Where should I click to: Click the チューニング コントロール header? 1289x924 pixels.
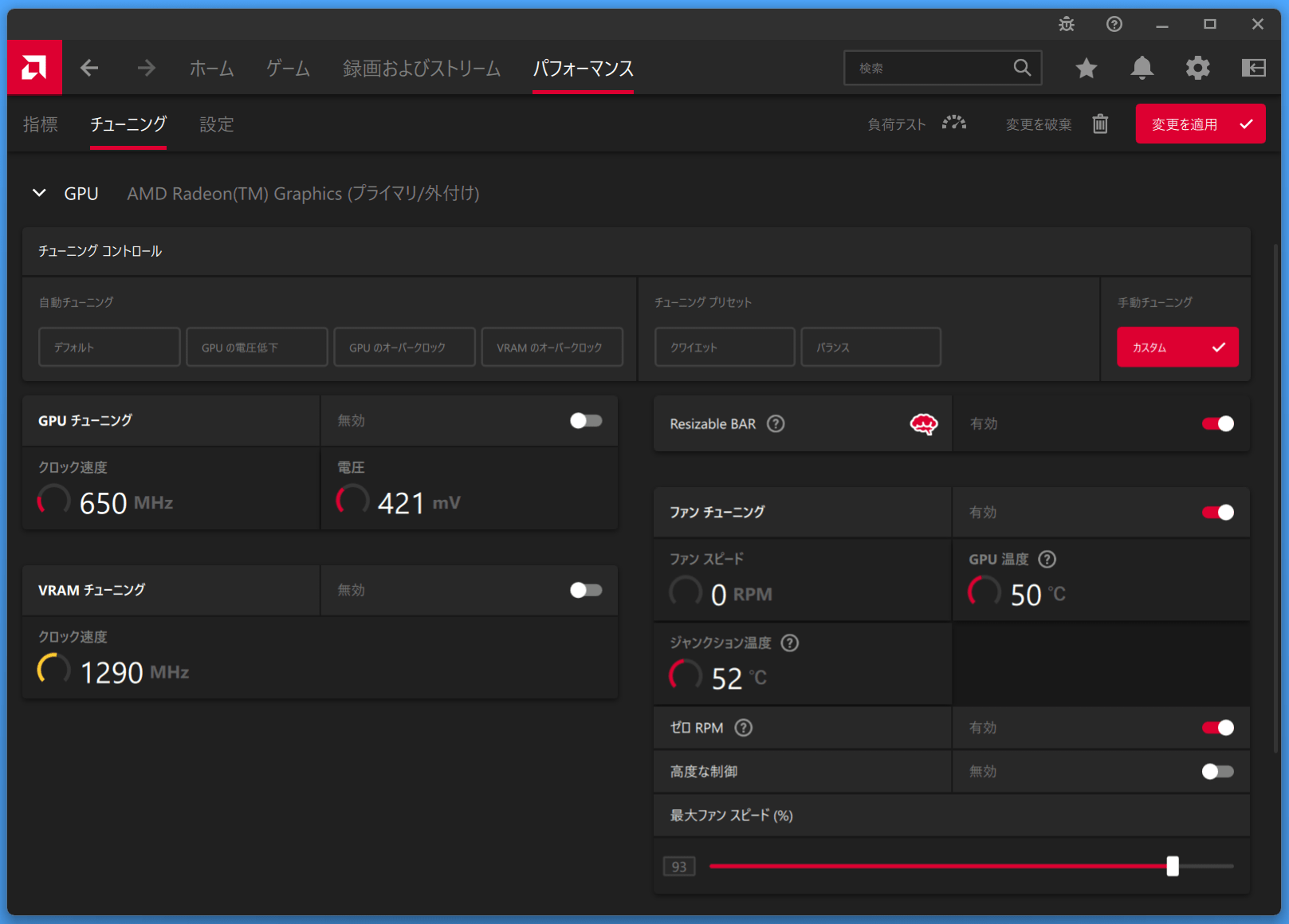(100, 251)
